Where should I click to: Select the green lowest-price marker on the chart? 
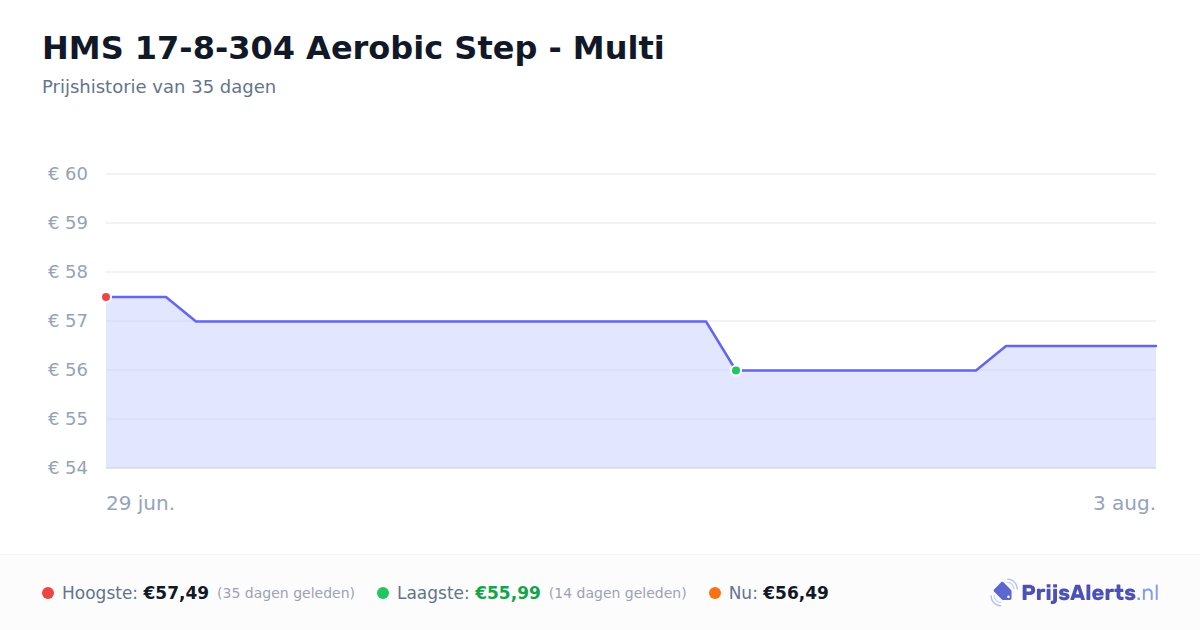(x=736, y=370)
